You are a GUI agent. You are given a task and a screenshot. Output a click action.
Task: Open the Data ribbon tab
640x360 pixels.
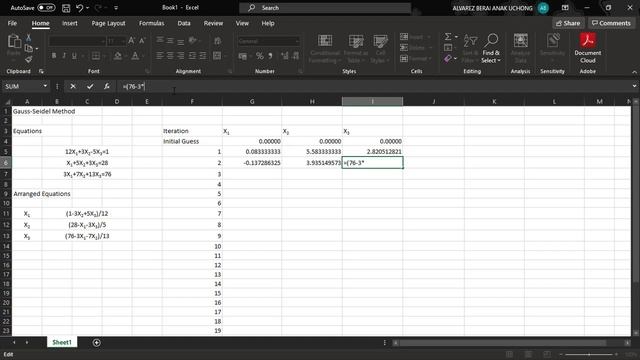coord(184,23)
